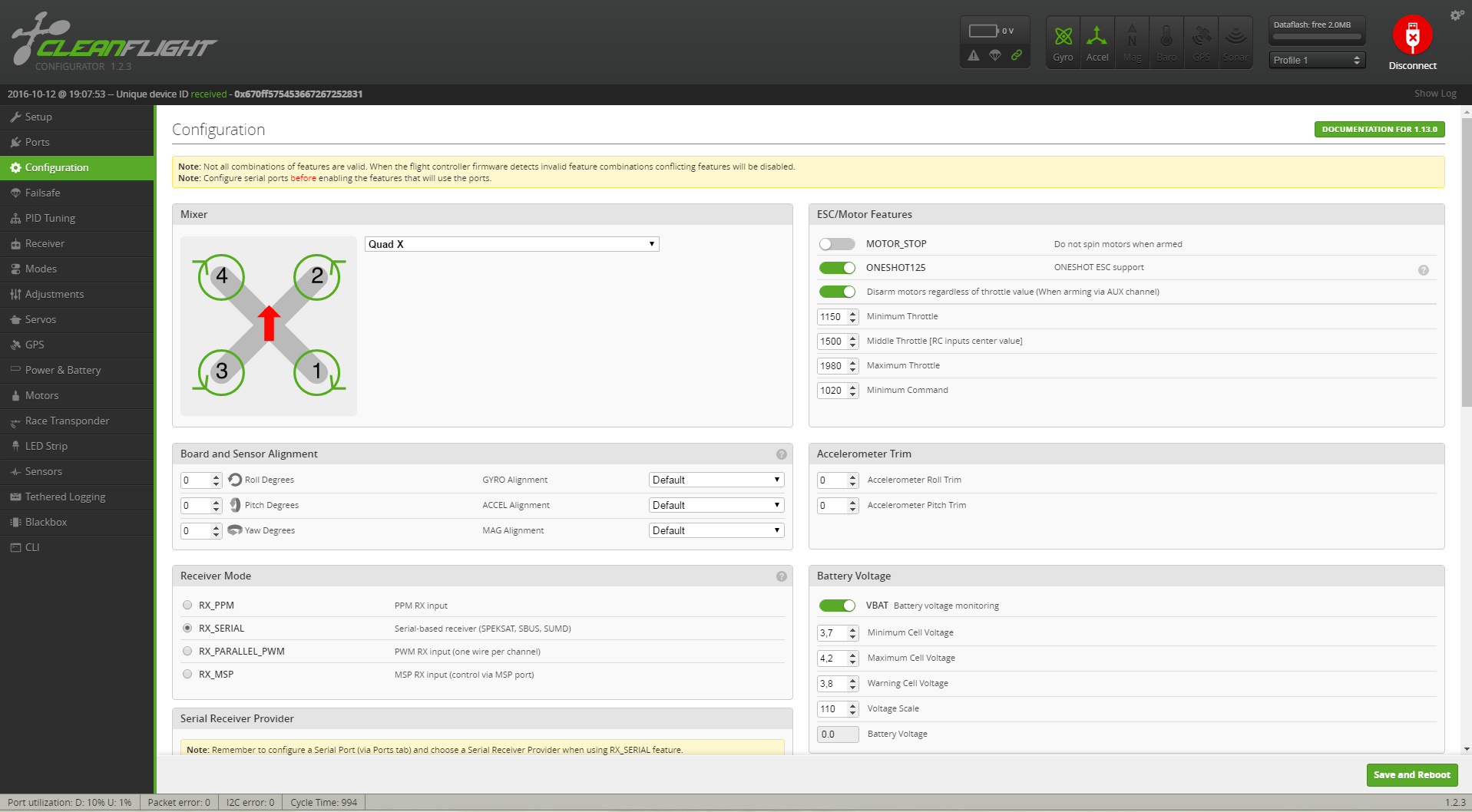1472x812 pixels.
Task: Click the battery voltage indicator icon
Action: pos(984,31)
